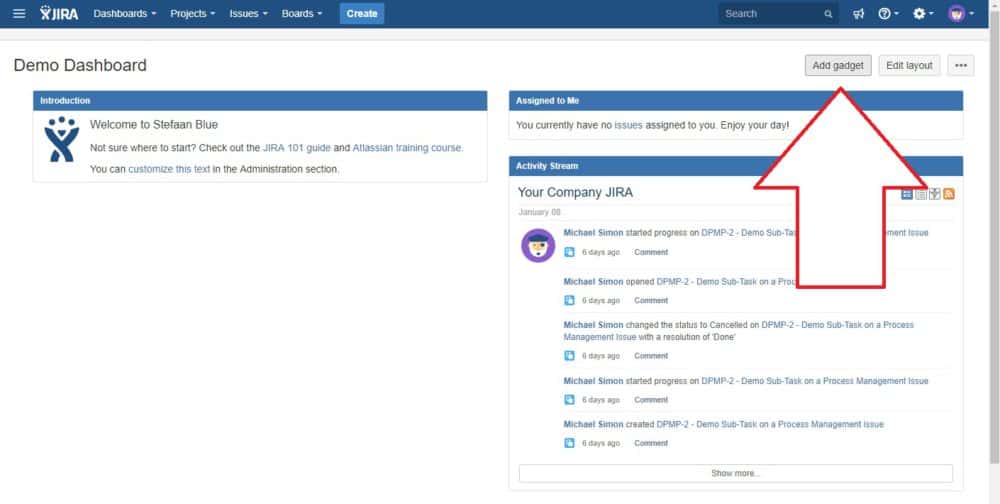Expand the Projects menu

point(193,13)
